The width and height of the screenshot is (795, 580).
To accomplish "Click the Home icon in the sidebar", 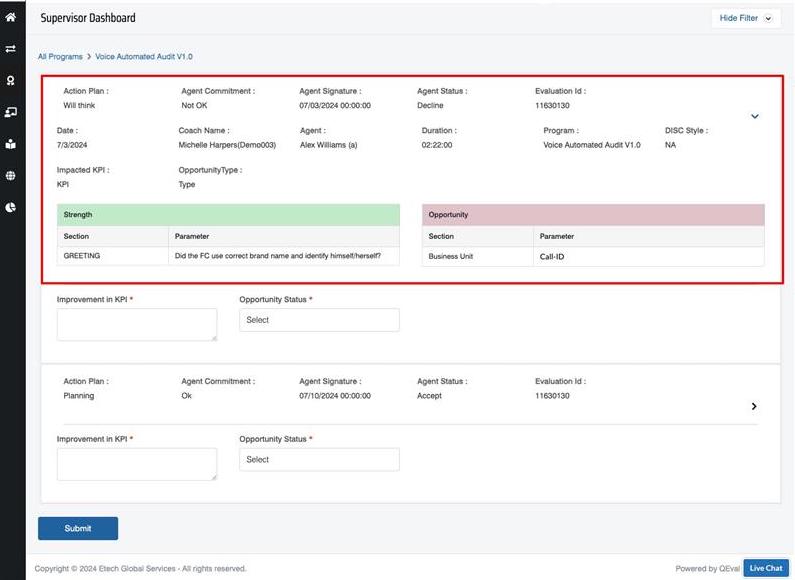I will click(11, 17).
